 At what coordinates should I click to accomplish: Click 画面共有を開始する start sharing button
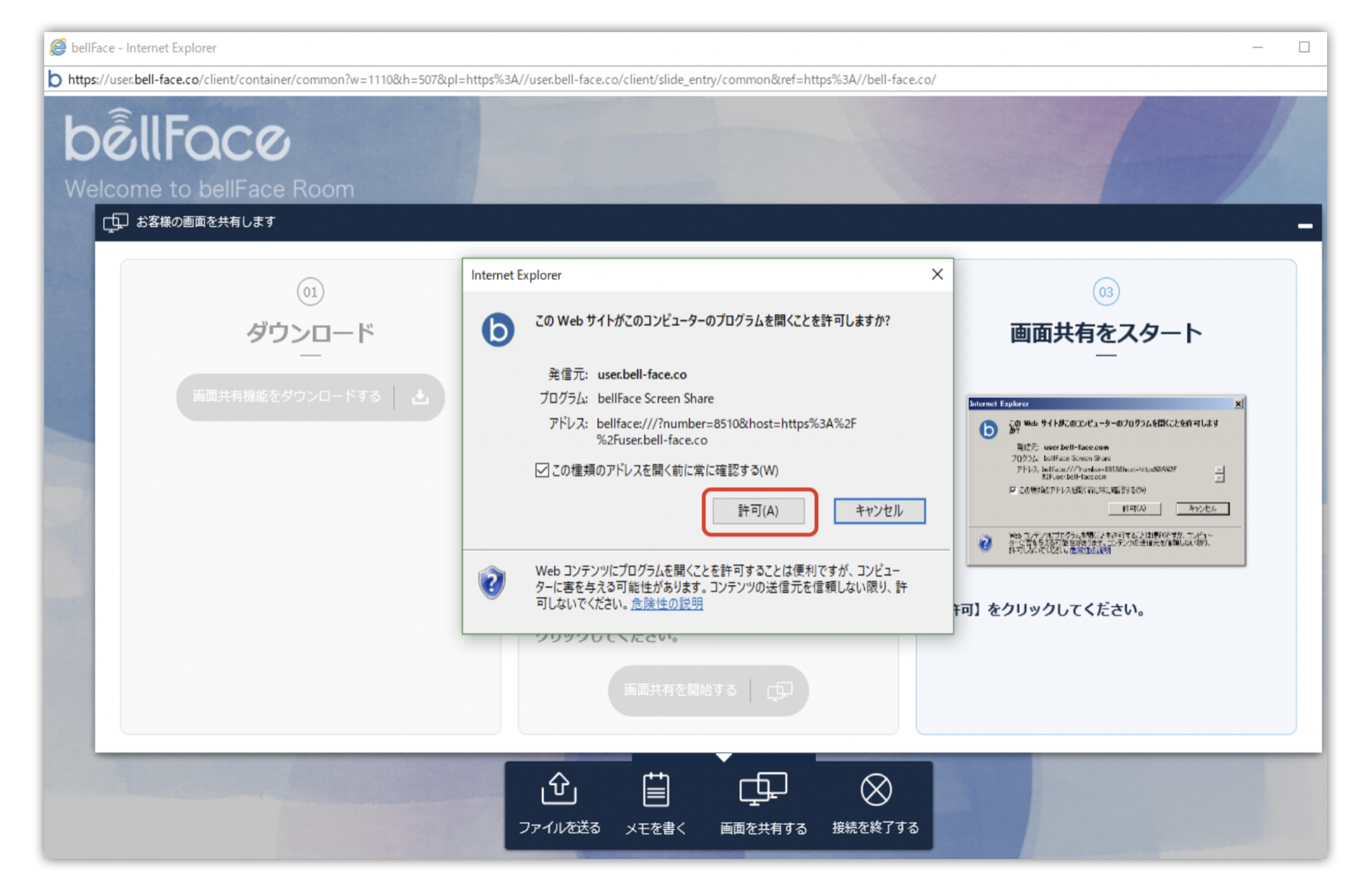(708, 690)
